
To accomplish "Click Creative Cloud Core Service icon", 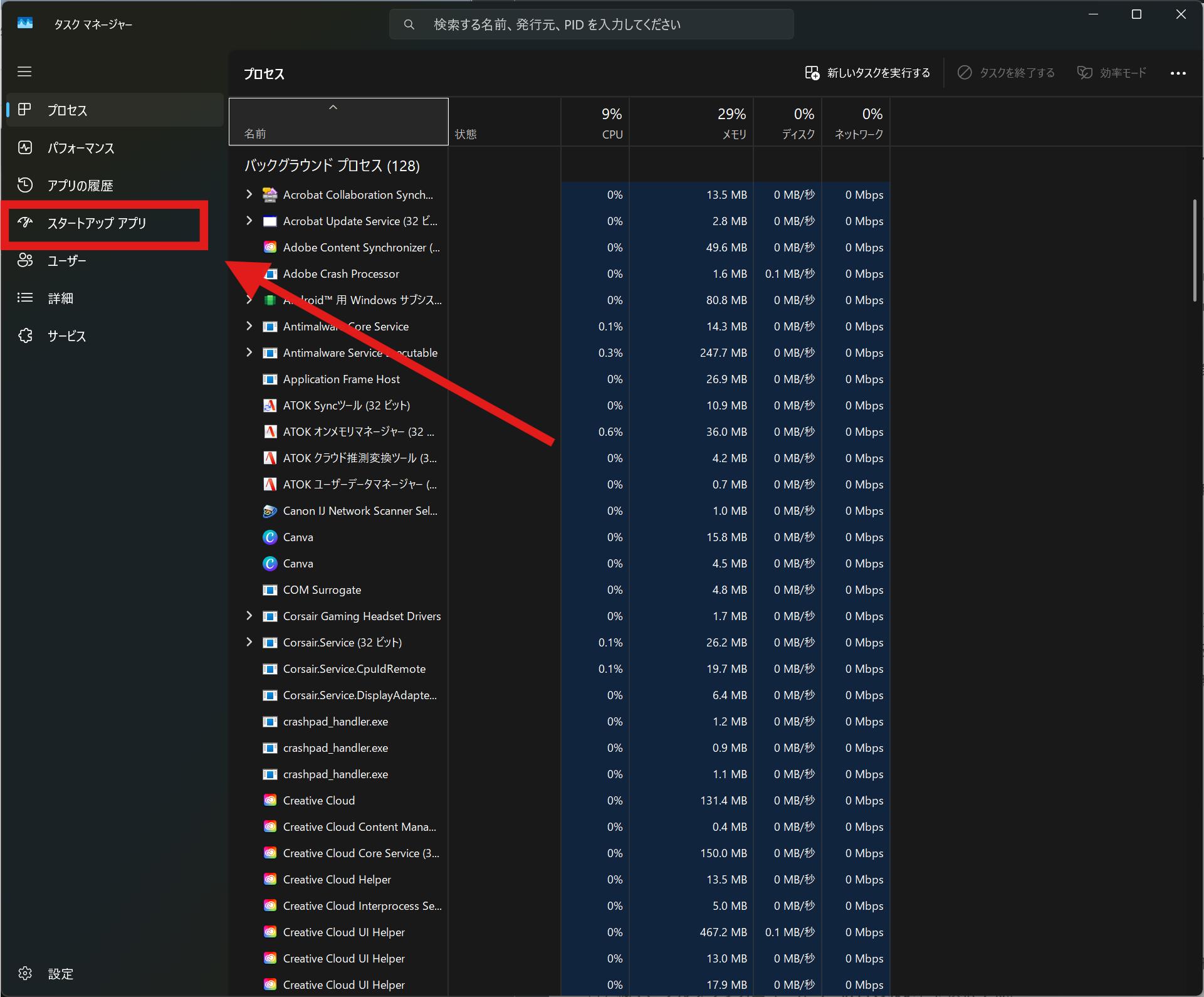I will point(270,853).
